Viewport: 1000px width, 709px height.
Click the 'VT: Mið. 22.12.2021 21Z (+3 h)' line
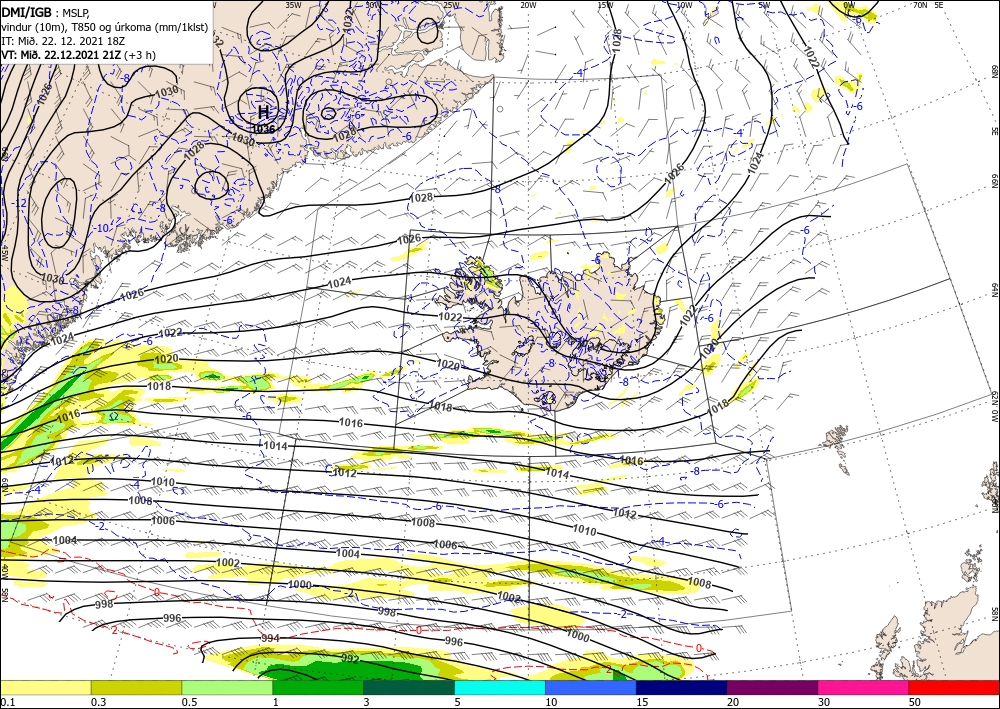(x=78, y=55)
